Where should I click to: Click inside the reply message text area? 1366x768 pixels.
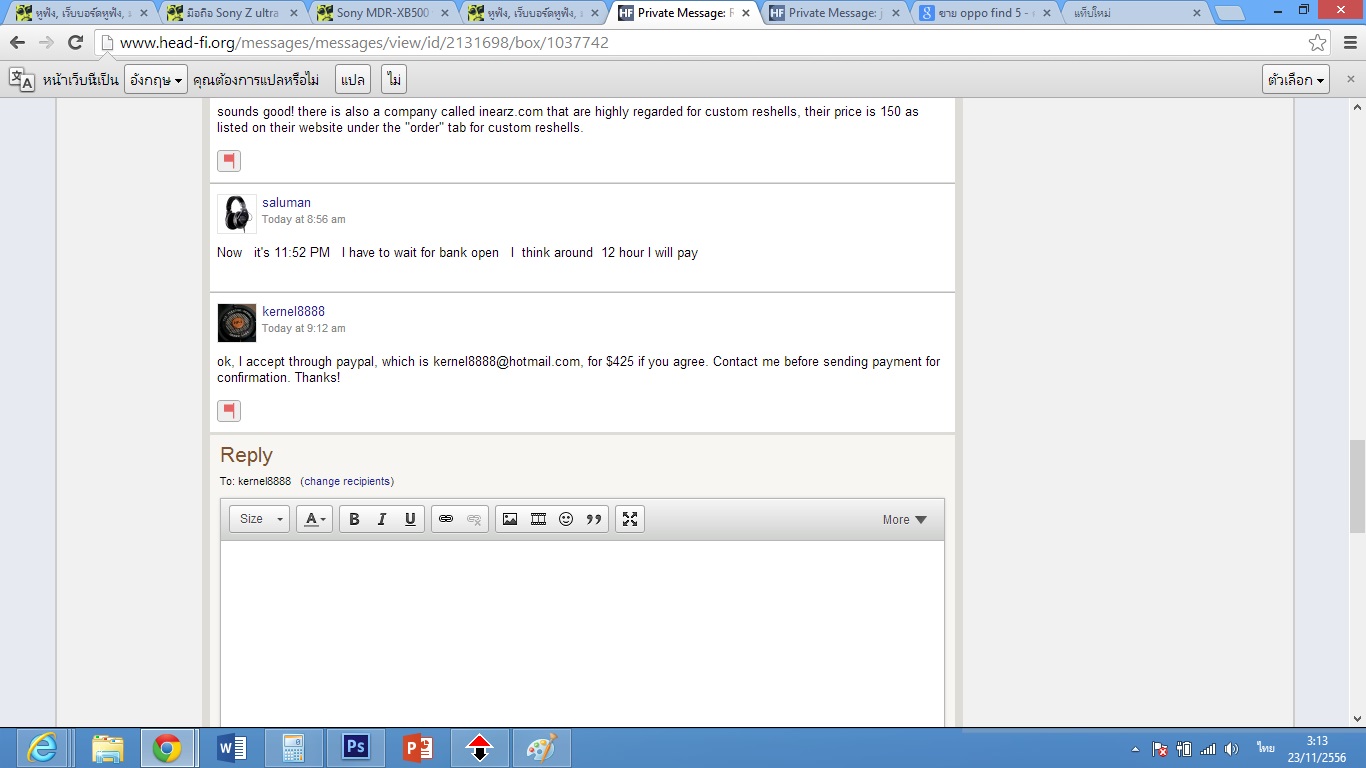pos(582,630)
